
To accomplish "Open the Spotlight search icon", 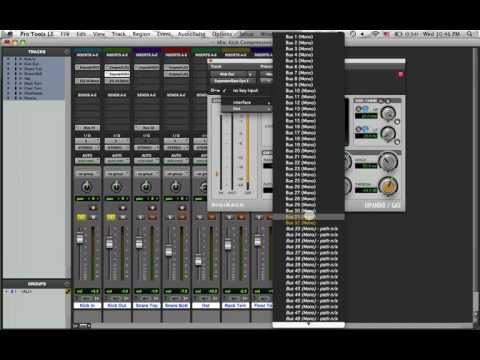I will [469, 34].
